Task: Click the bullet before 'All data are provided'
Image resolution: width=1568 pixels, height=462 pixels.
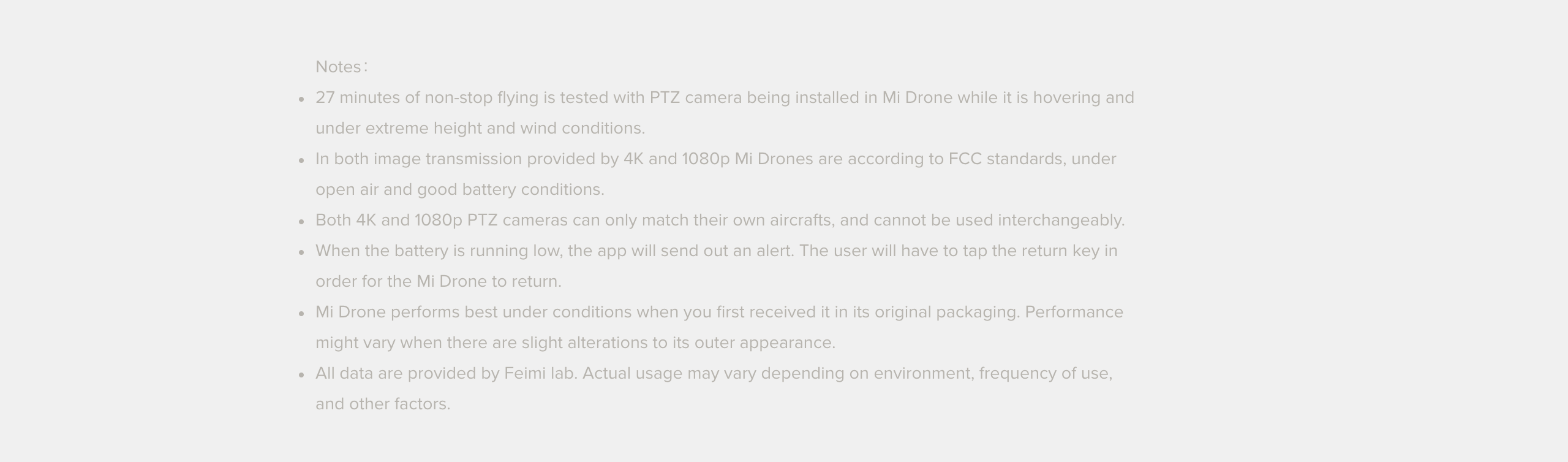Action: coord(301,375)
